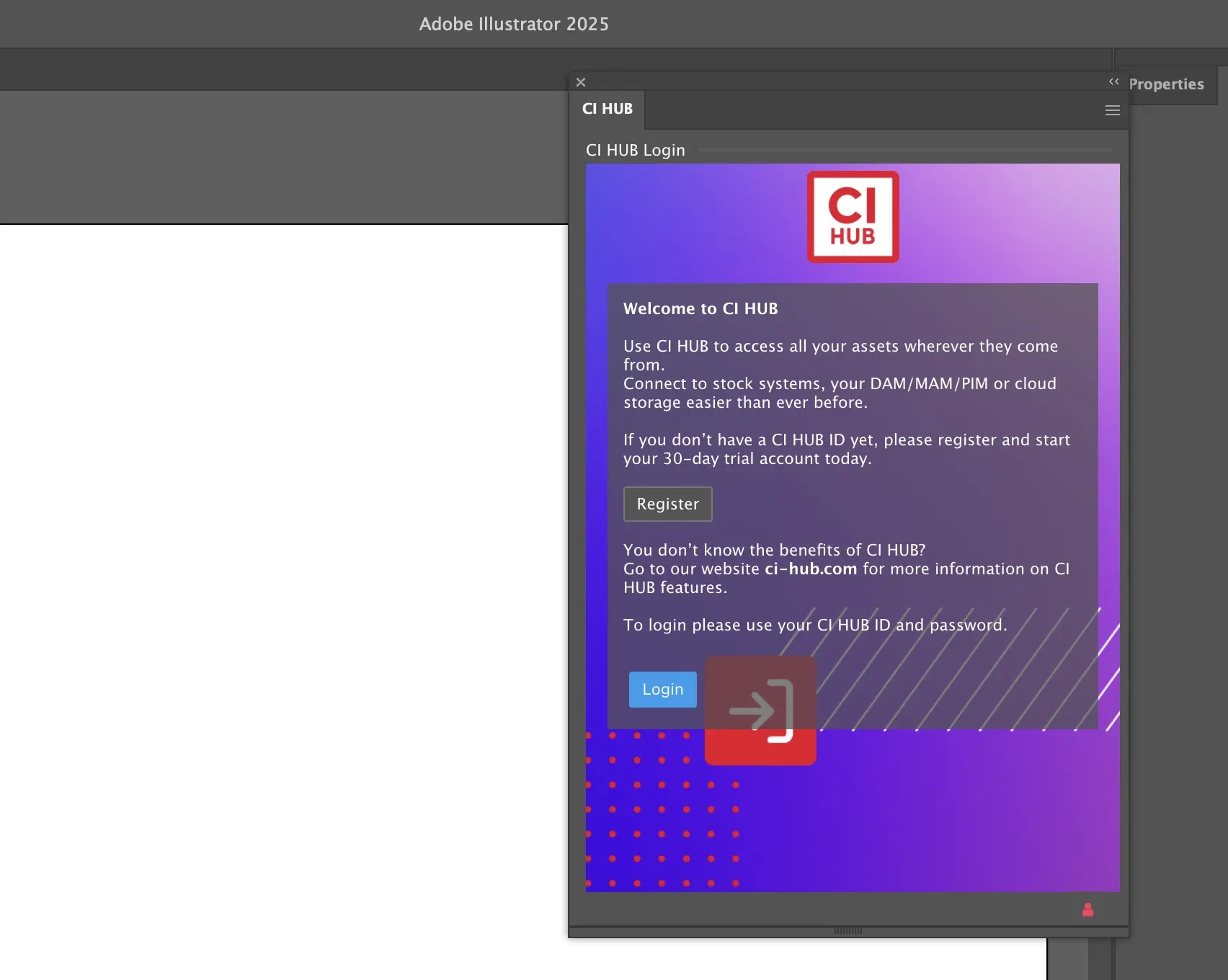Switch to the Properties panel tab
1228x980 pixels.
[x=1165, y=84]
